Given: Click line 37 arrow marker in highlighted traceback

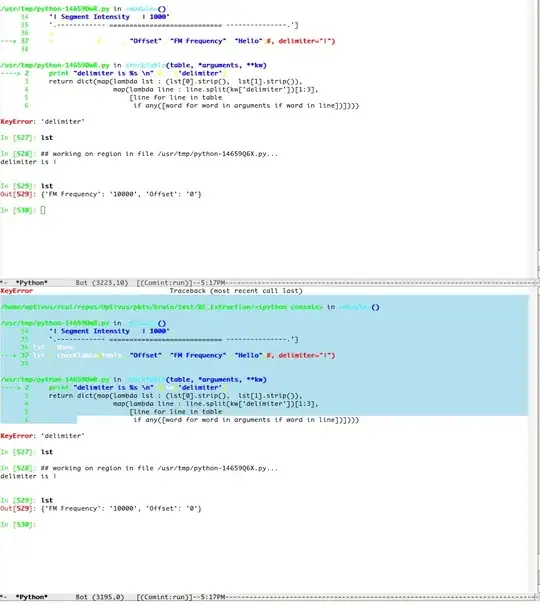Looking at the screenshot, I should pyautogui.click(x=8, y=355).
